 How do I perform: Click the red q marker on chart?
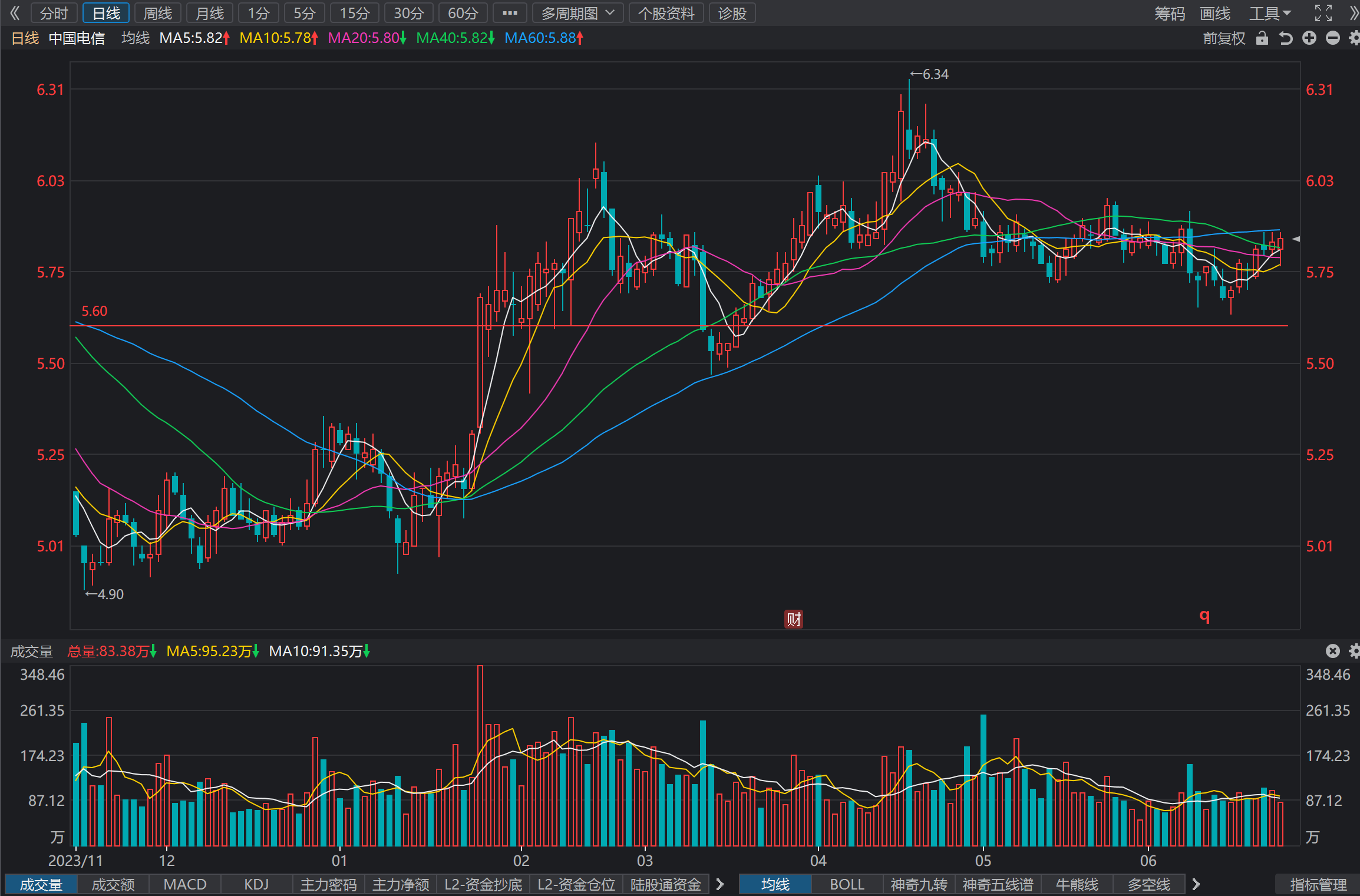(x=1204, y=616)
